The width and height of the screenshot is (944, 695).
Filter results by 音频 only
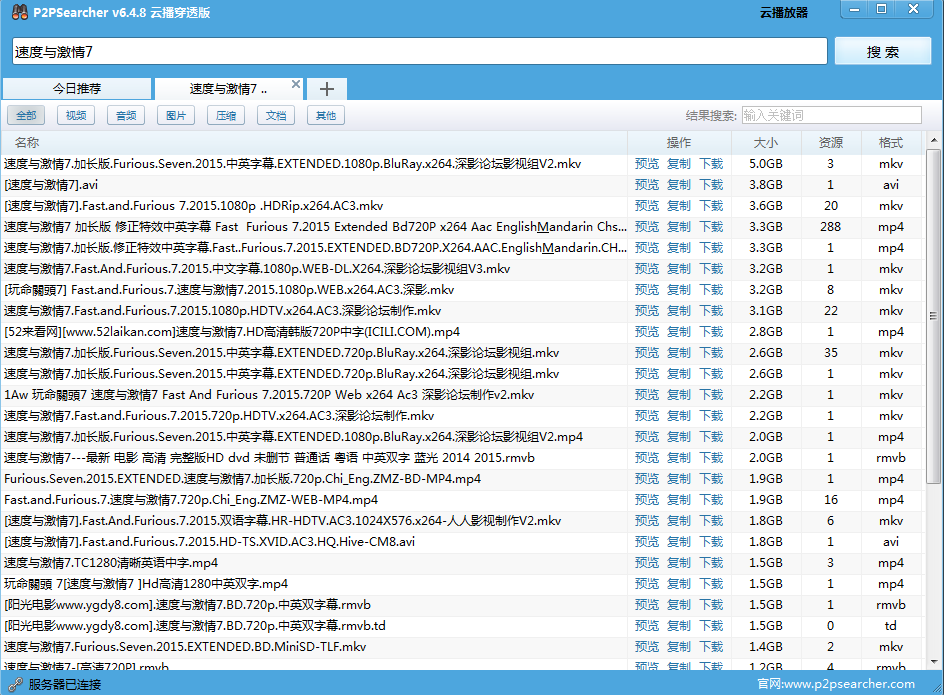(126, 115)
